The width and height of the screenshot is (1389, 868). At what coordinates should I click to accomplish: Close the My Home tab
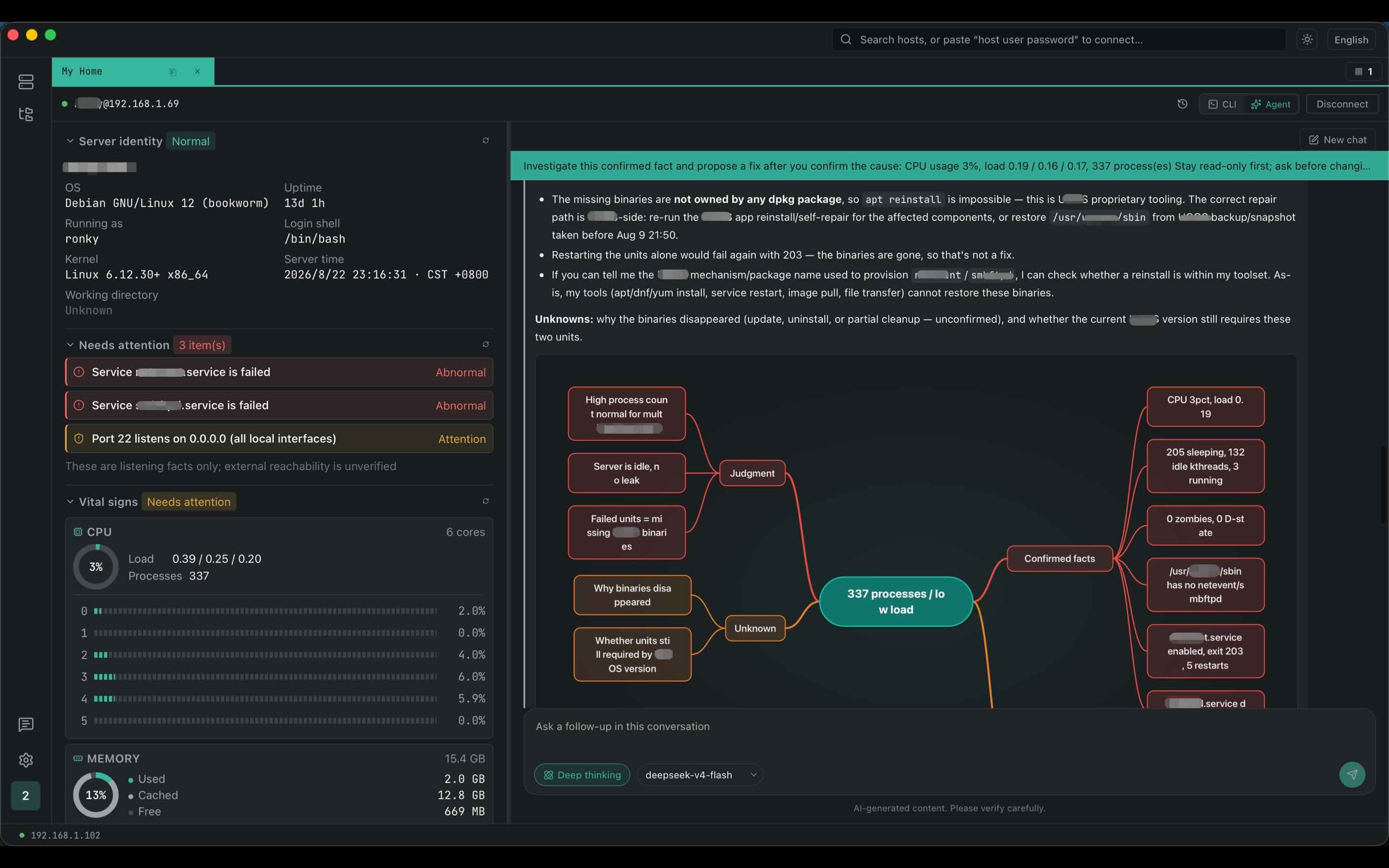[x=197, y=71]
